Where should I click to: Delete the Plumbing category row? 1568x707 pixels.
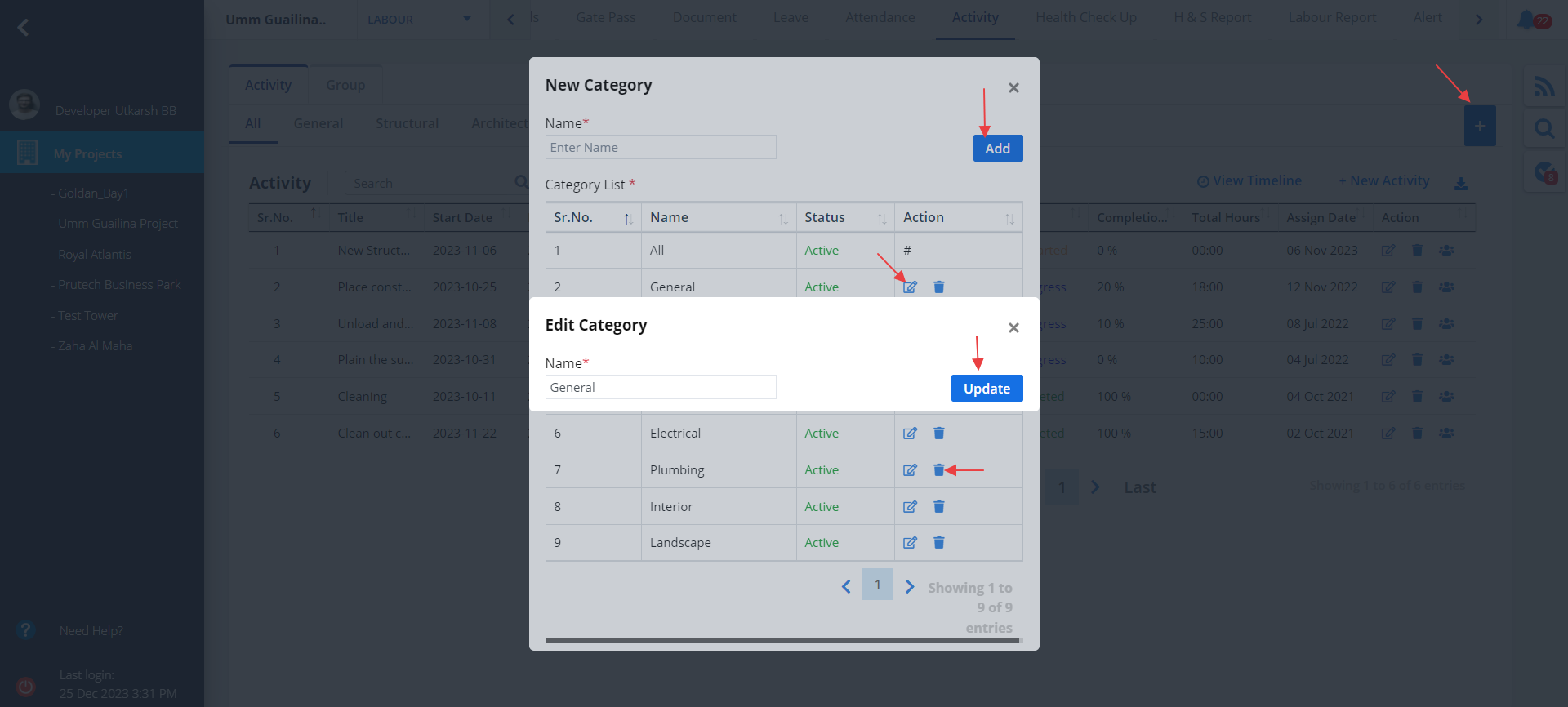pos(938,470)
